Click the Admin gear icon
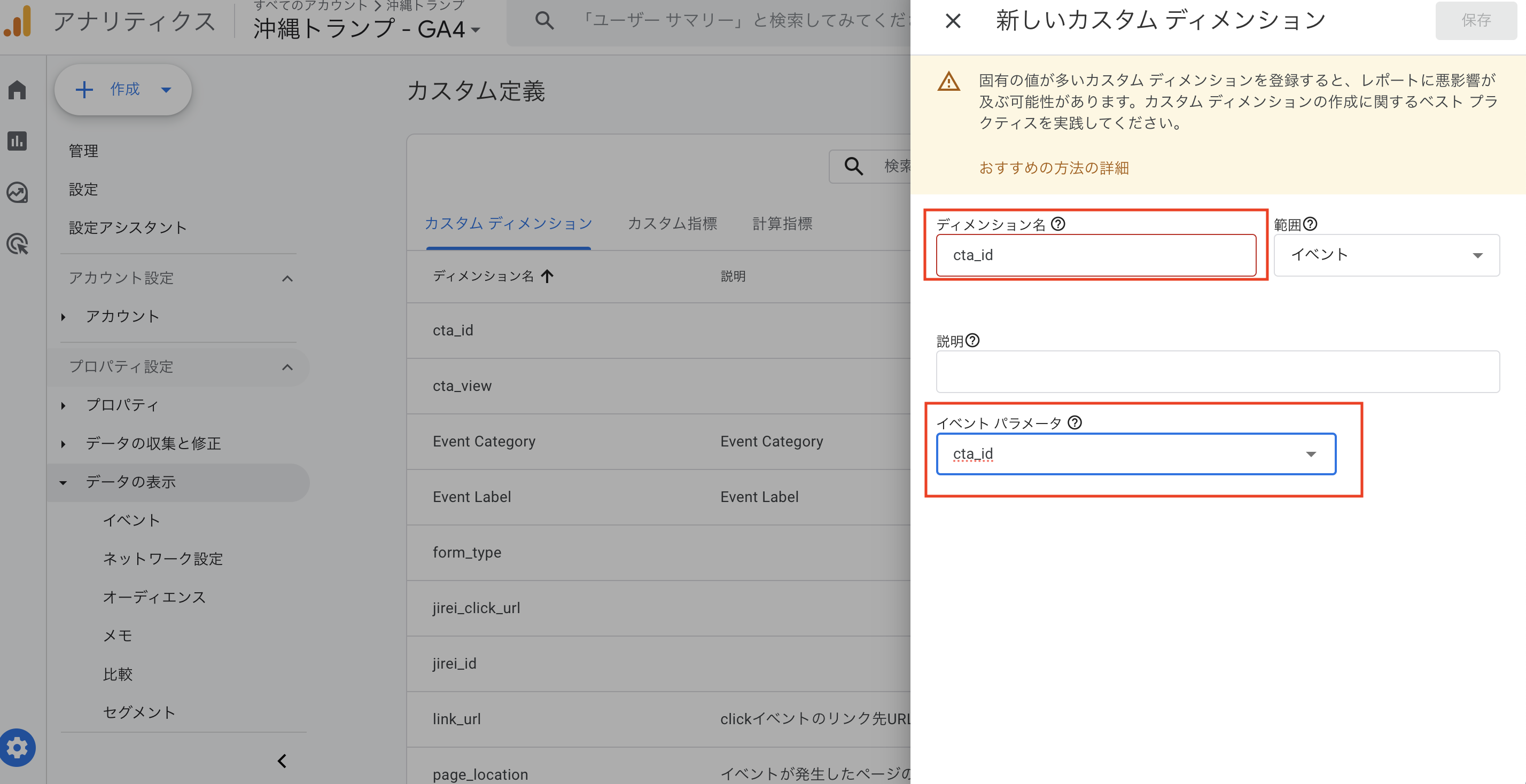 (17, 747)
